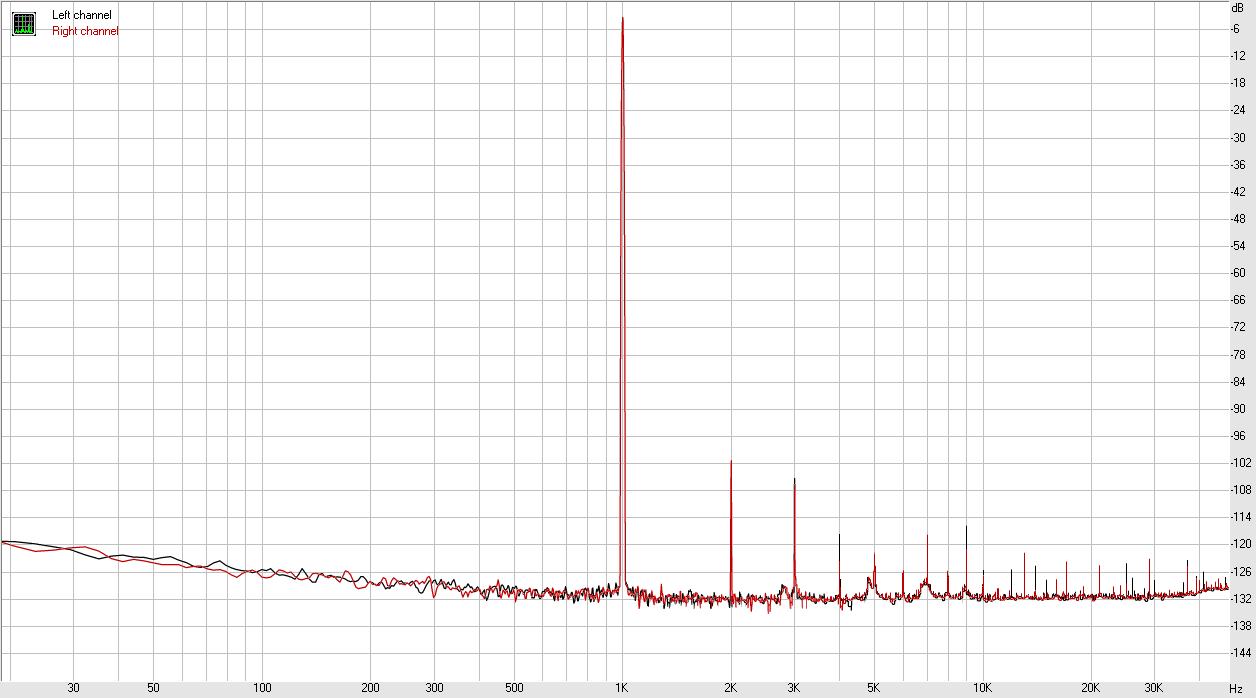1256x698 pixels.
Task: Click the dB unit label at top right
Action: [1238, 7]
